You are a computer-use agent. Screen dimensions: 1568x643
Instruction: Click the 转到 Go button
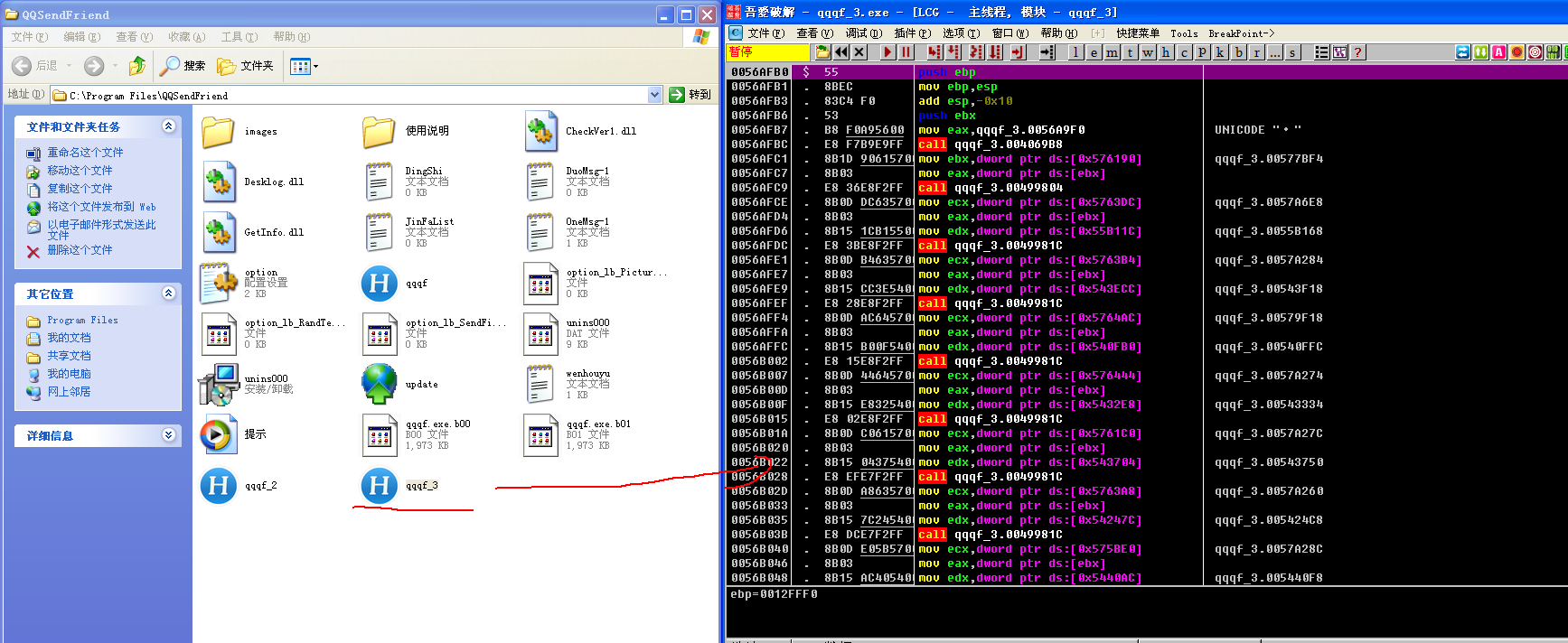(691, 95)
